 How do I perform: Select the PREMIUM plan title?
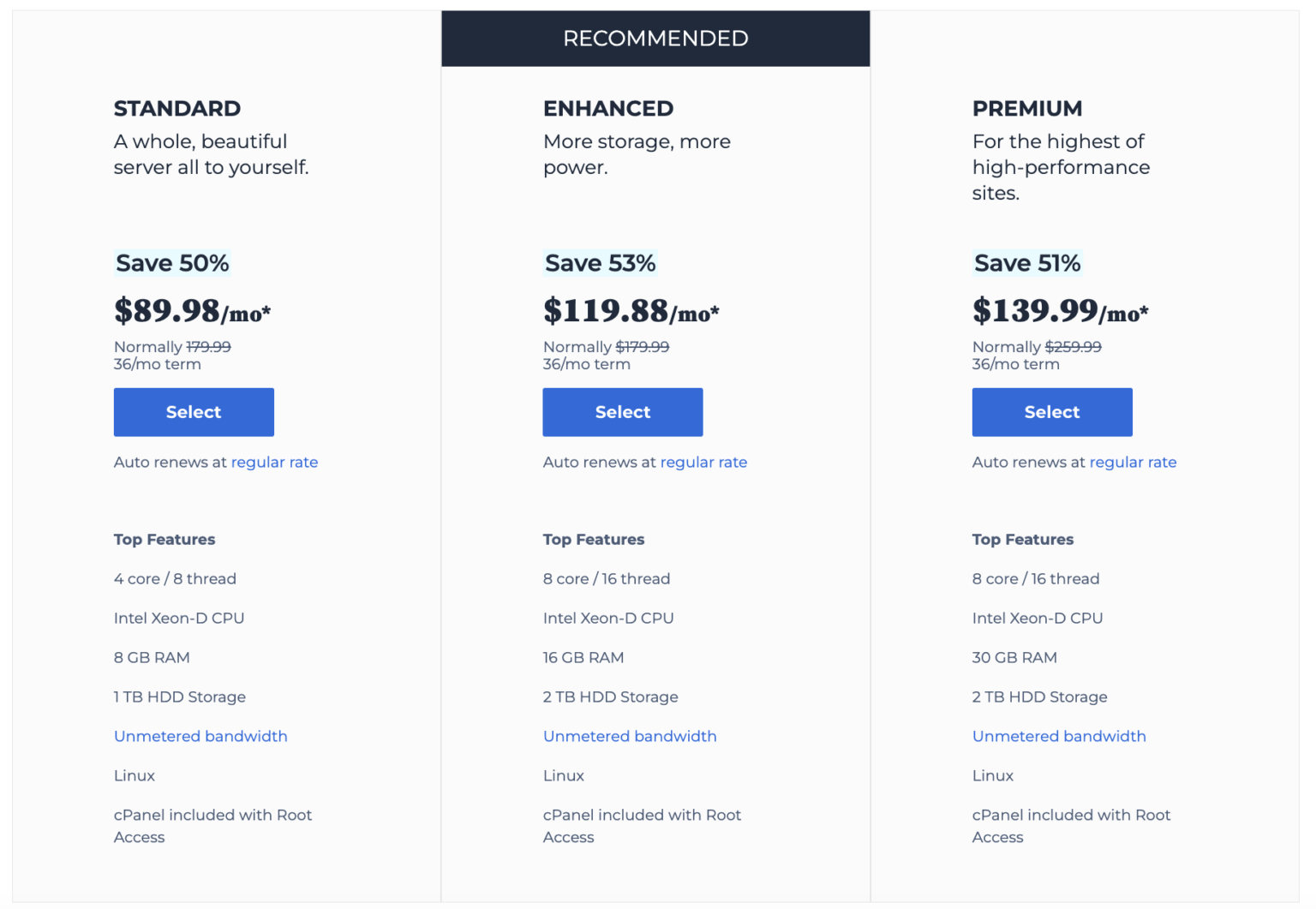point(1027,109)
